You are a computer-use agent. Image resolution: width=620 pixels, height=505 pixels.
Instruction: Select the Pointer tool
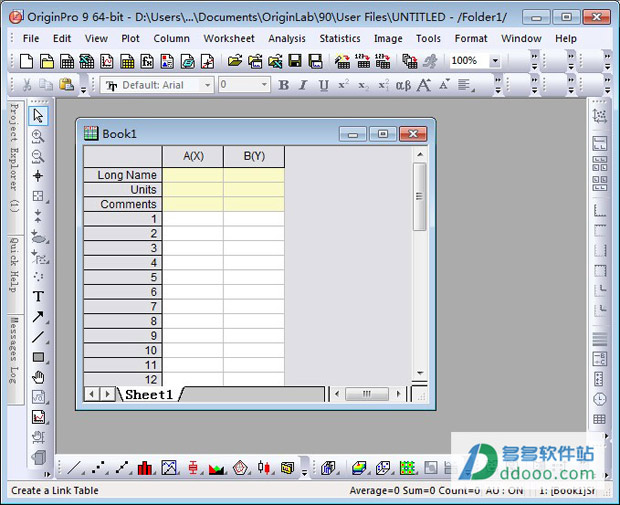[38, 116]
